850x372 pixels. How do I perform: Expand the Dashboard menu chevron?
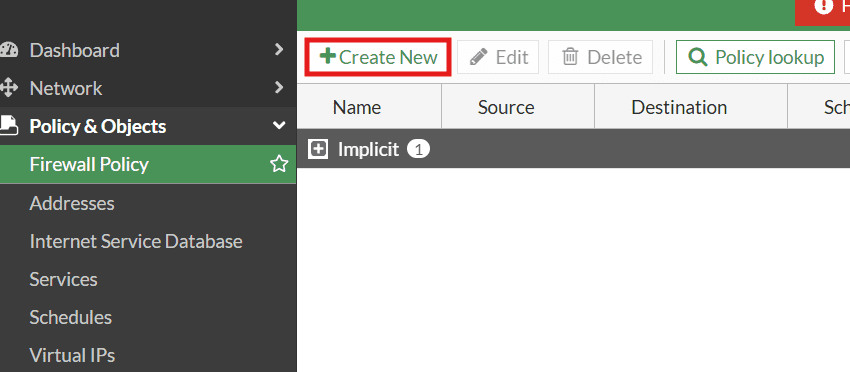[279, 50]
